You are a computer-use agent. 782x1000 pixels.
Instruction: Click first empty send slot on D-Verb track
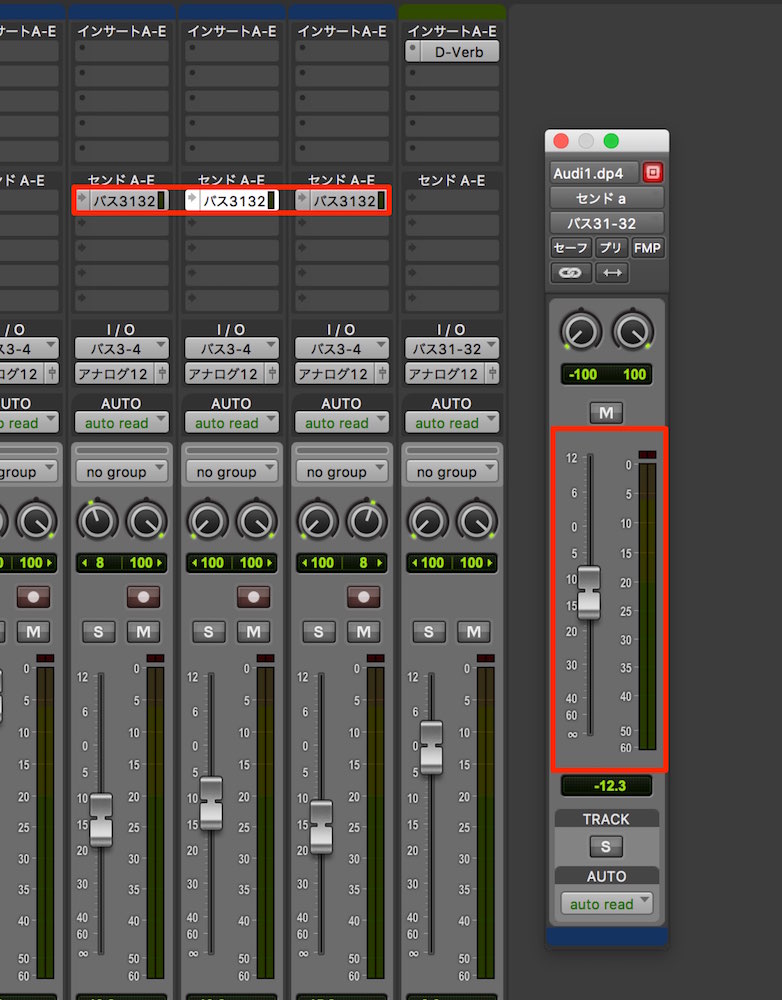tap(452, 200)
